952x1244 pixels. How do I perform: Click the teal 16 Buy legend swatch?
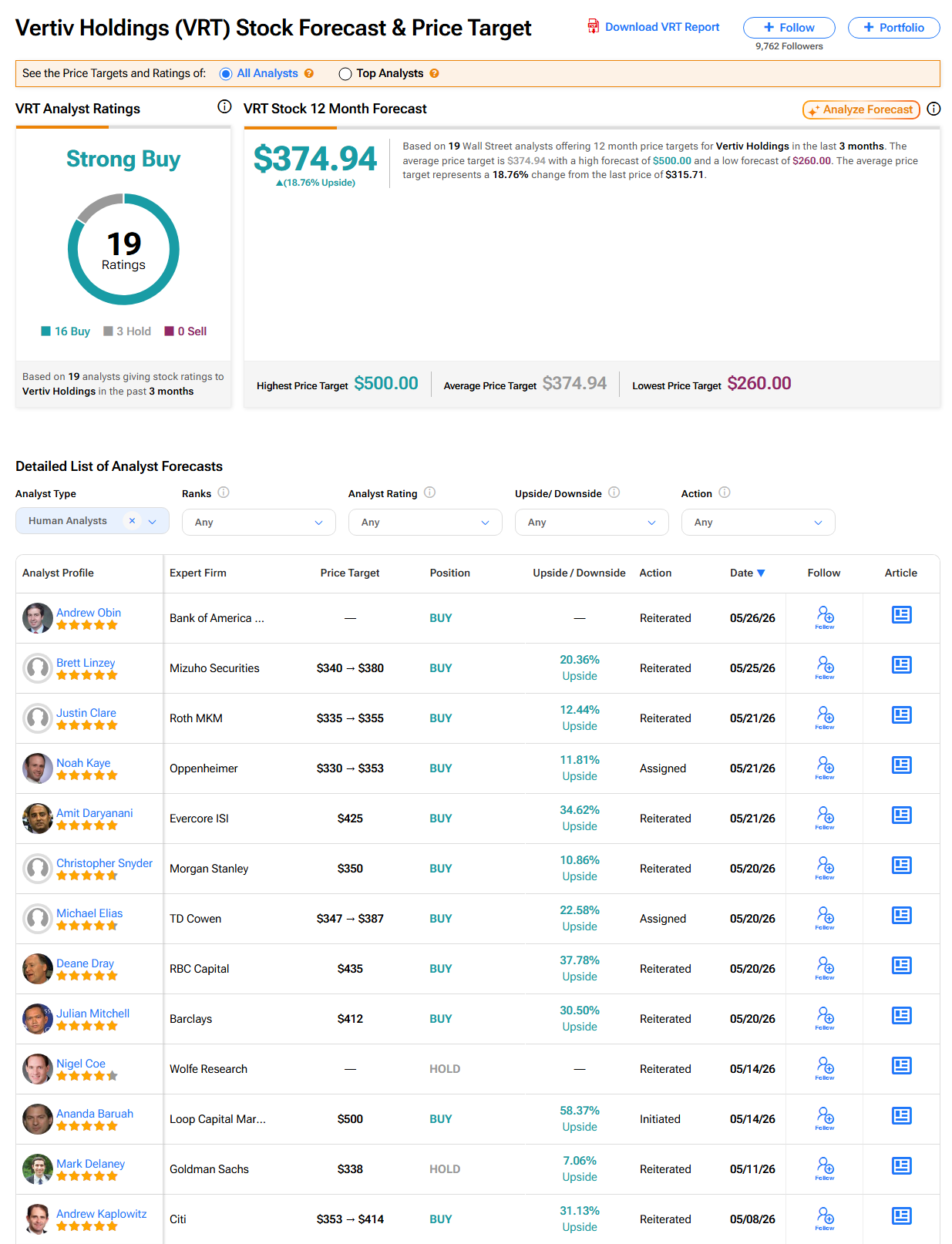(45, 331)
